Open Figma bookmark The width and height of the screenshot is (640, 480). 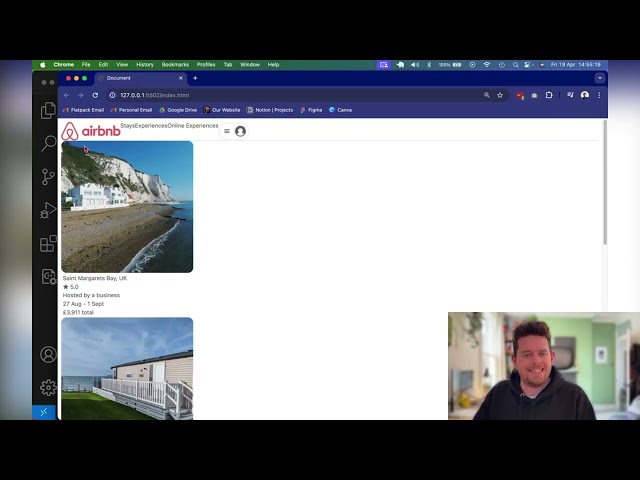tap(311, 110)
